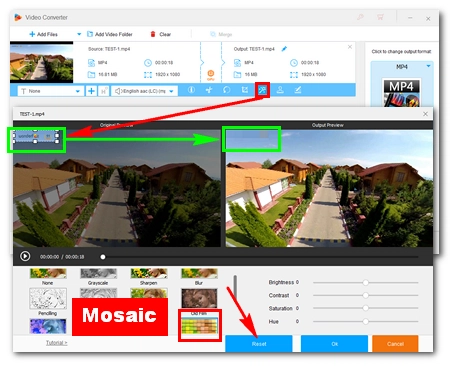Click the Brightness slider handle
Image resolution: width=450 pixels, height=366 pixels.
[x=366, y=283]
